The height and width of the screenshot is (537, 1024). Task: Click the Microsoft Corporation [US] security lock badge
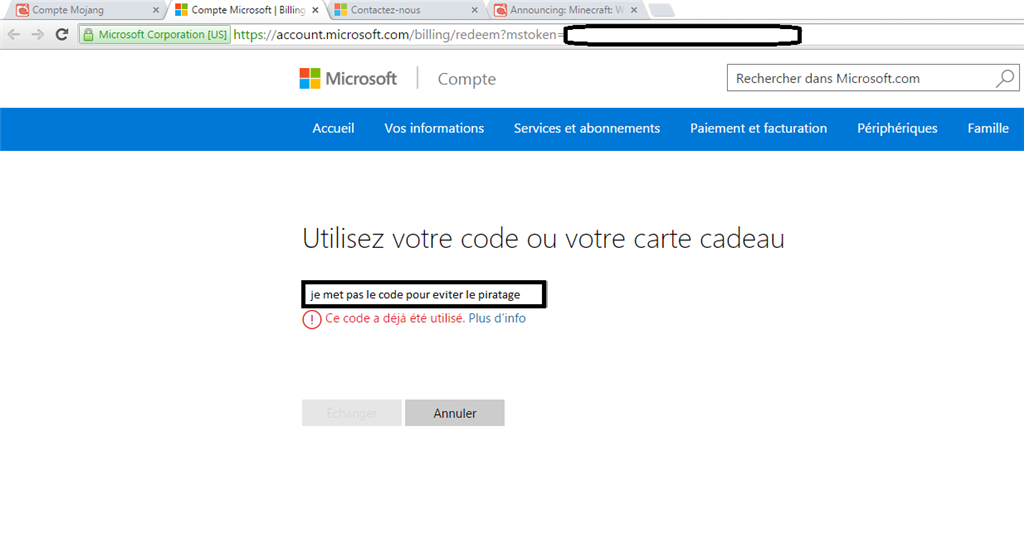tap(155, 35)
